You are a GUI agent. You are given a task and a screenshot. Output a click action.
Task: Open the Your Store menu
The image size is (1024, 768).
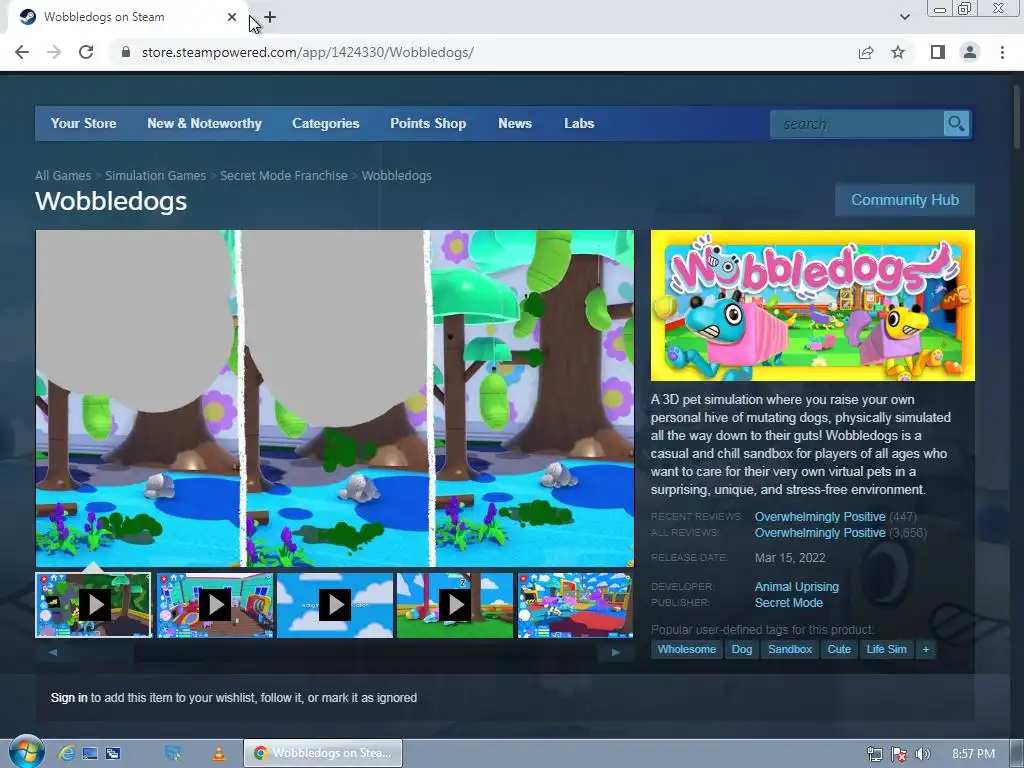click(84, 123)
